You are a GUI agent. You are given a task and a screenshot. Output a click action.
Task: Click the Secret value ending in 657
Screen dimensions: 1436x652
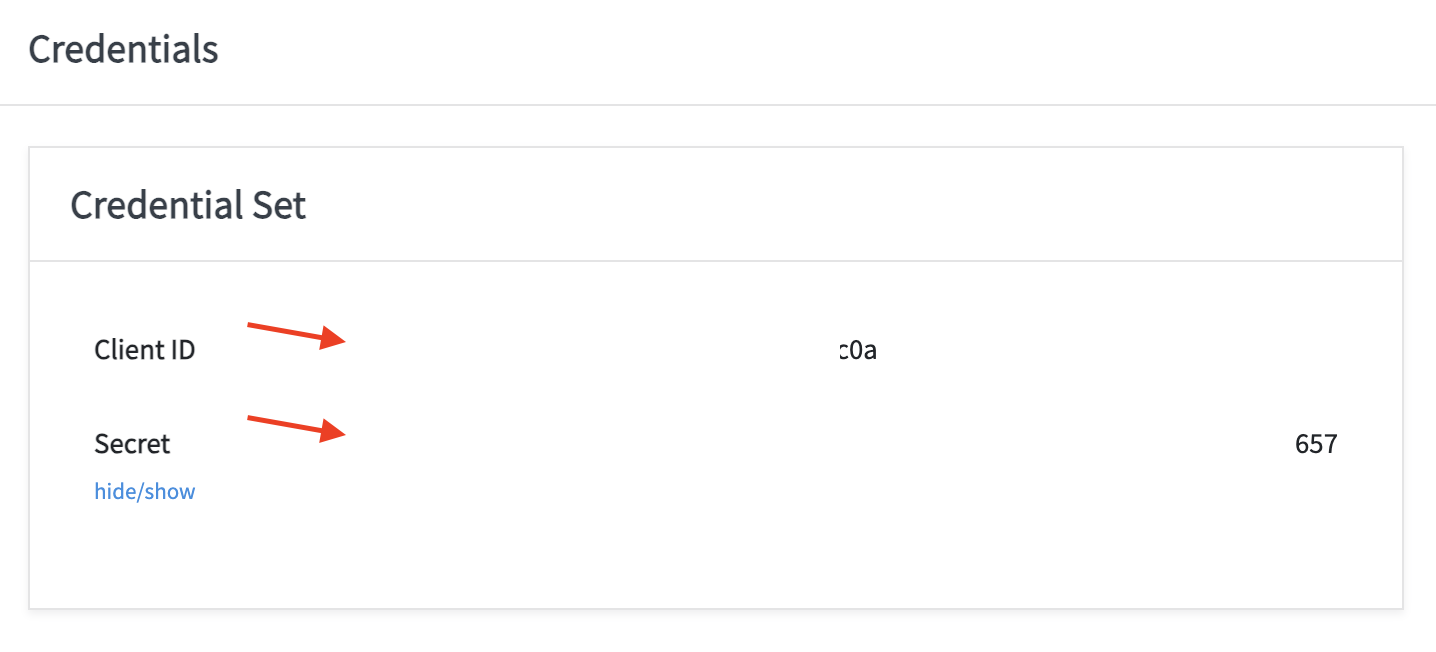tap(1316, 444)
